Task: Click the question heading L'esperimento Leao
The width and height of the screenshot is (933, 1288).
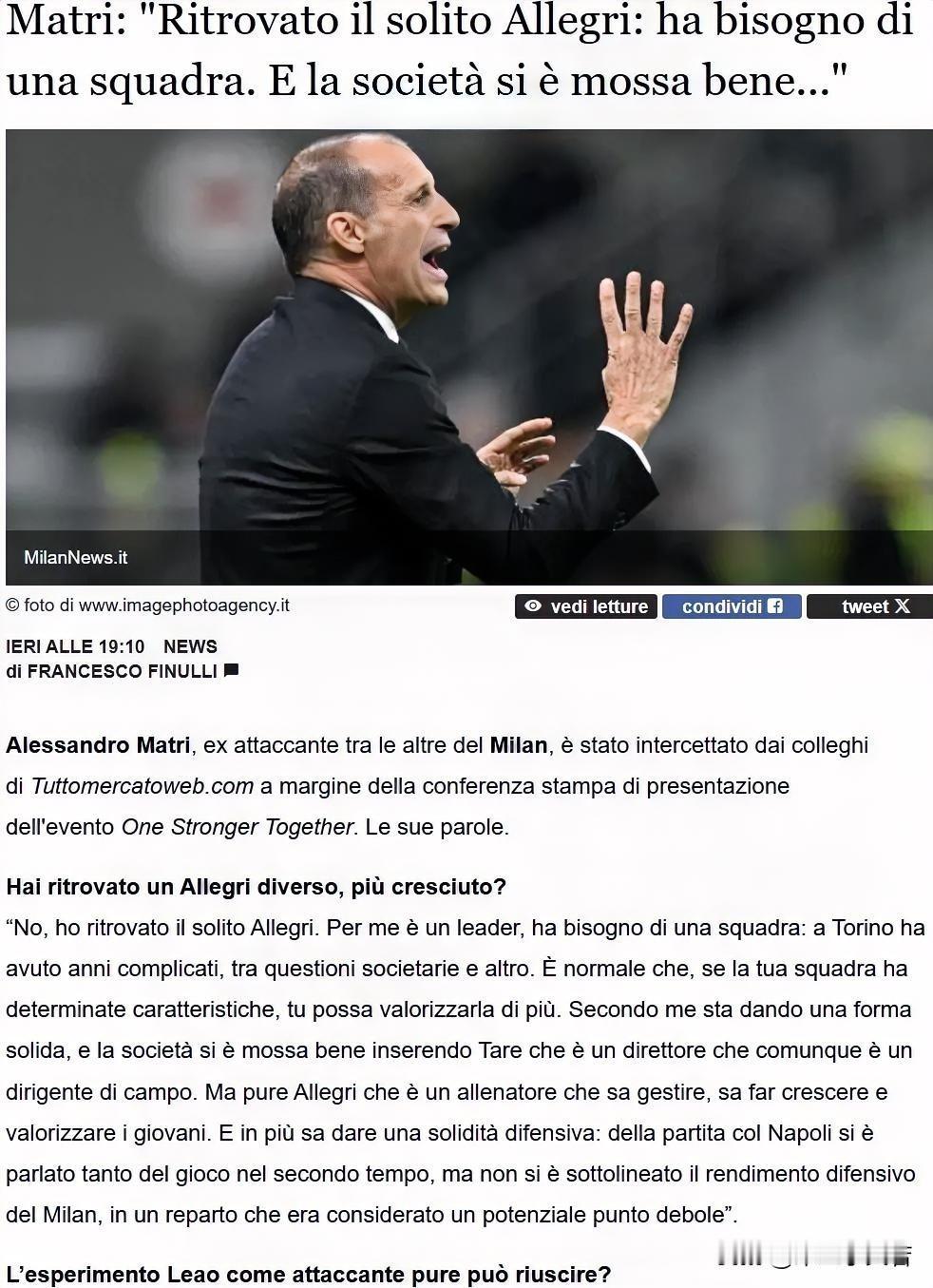Action: pyautogui.click(x=309, y=1274)
